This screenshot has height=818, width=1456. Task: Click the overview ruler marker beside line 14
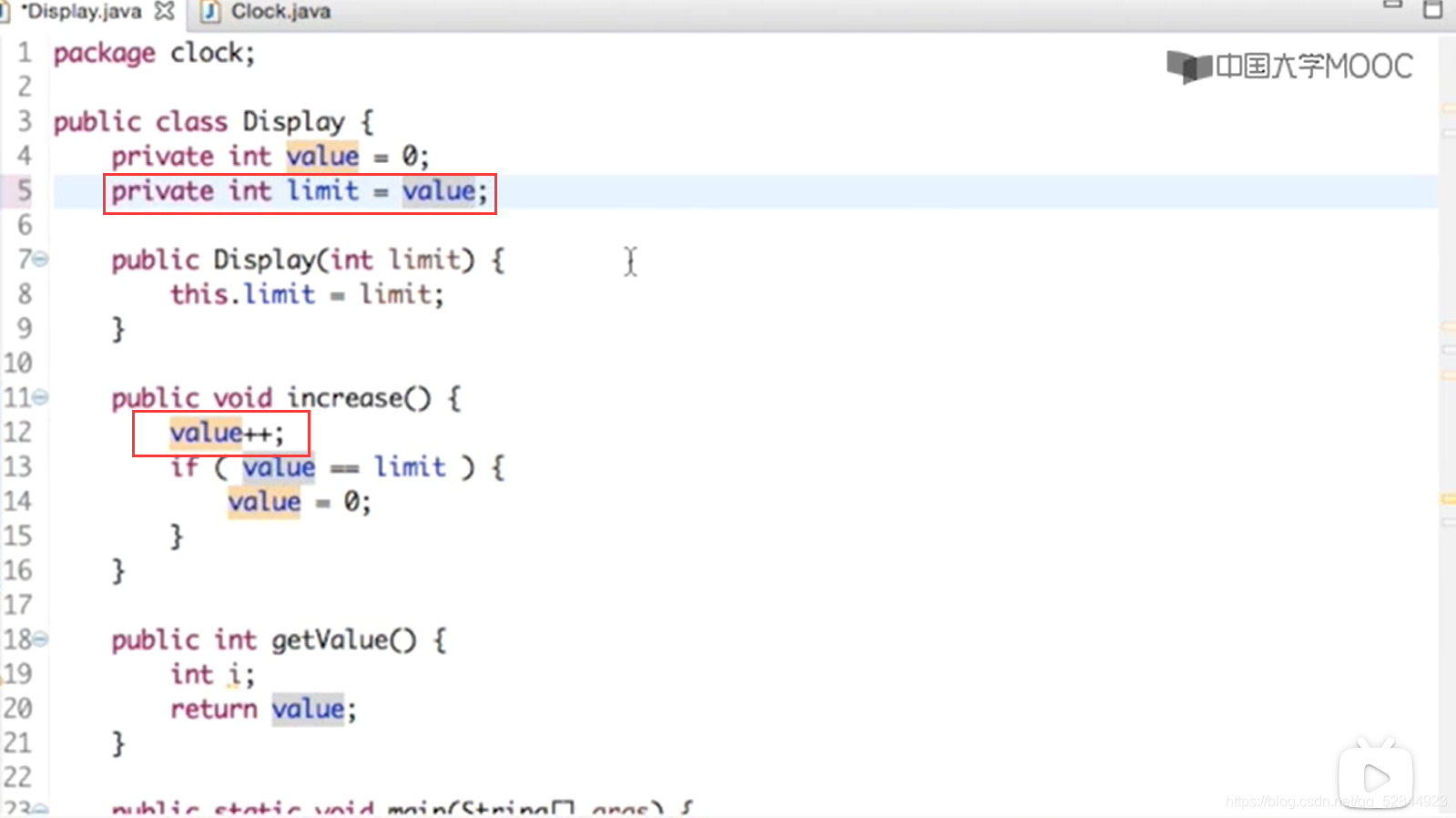(1448, 498)
